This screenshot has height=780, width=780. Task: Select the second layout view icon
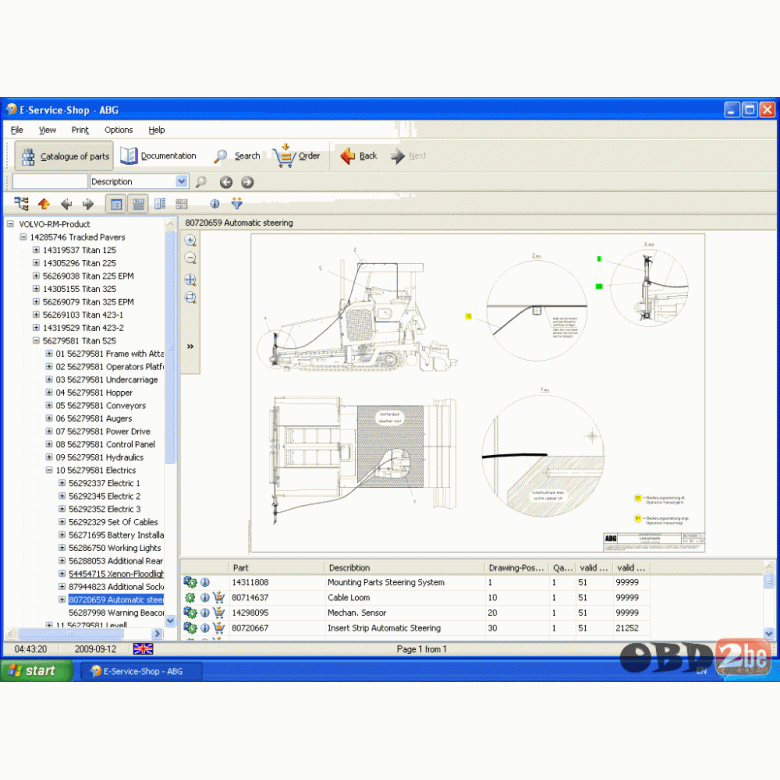tap(138, 204)
